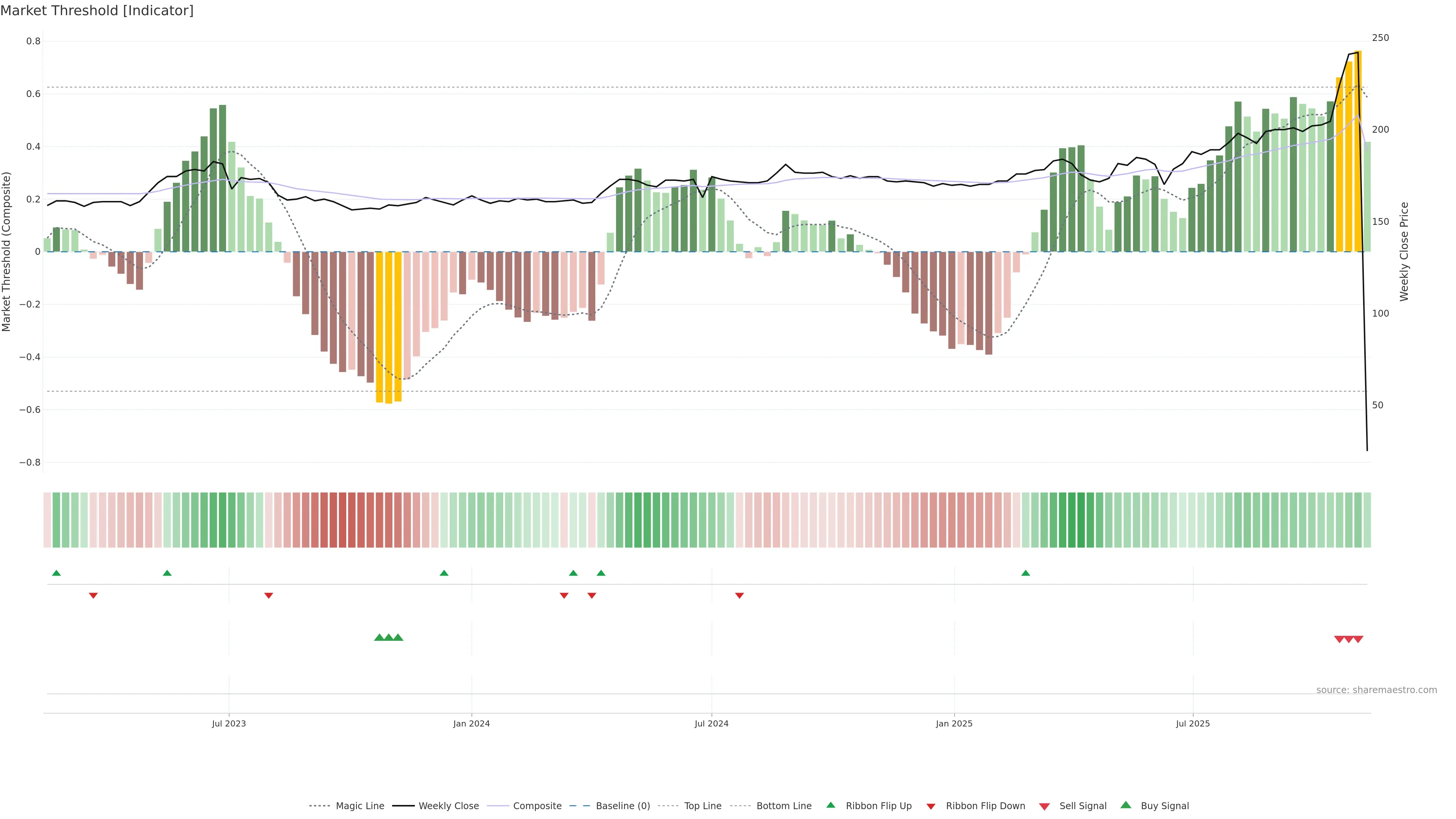Screen dimensions: 1456x819
Task: Click leftmost green Ribbon Flip Up marker
Action: (x=56, y=573)
